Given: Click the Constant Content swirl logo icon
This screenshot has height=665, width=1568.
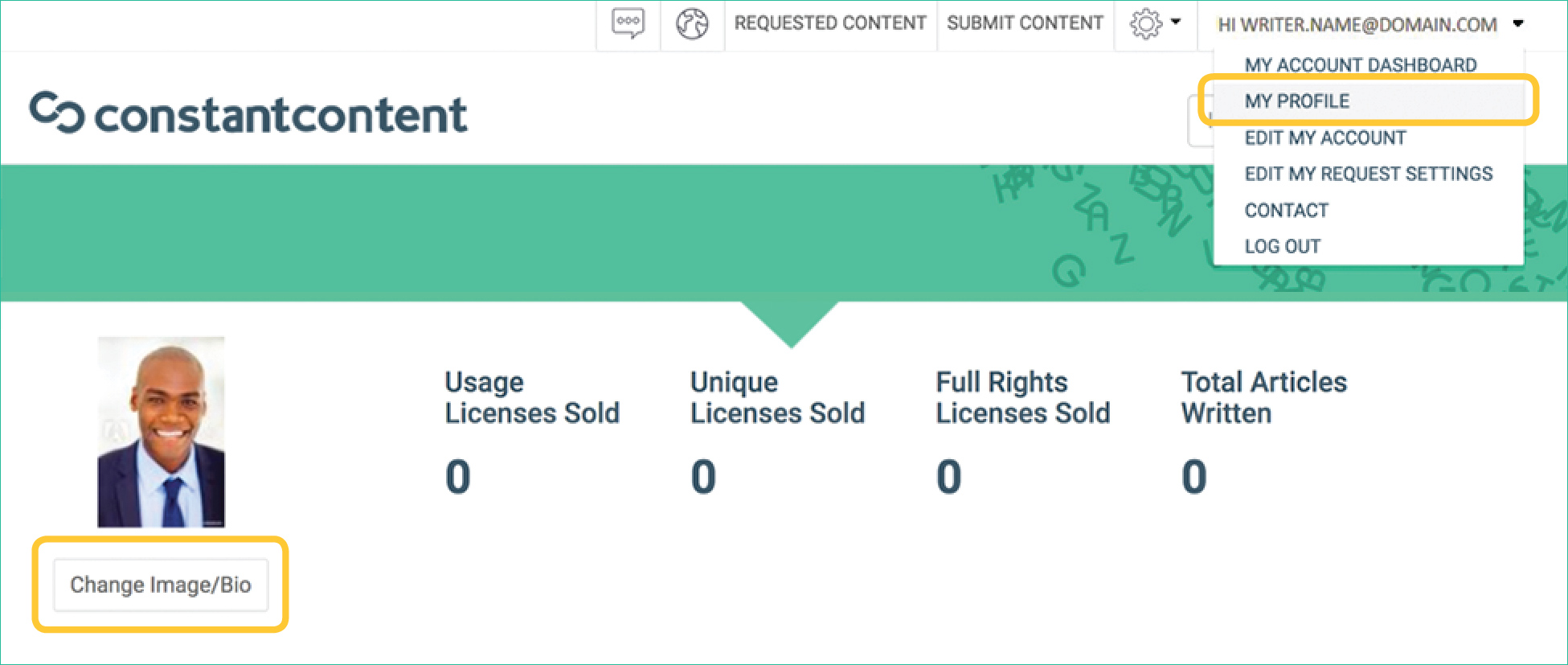Looking at the screenshot, I should (x=57, y=113).
